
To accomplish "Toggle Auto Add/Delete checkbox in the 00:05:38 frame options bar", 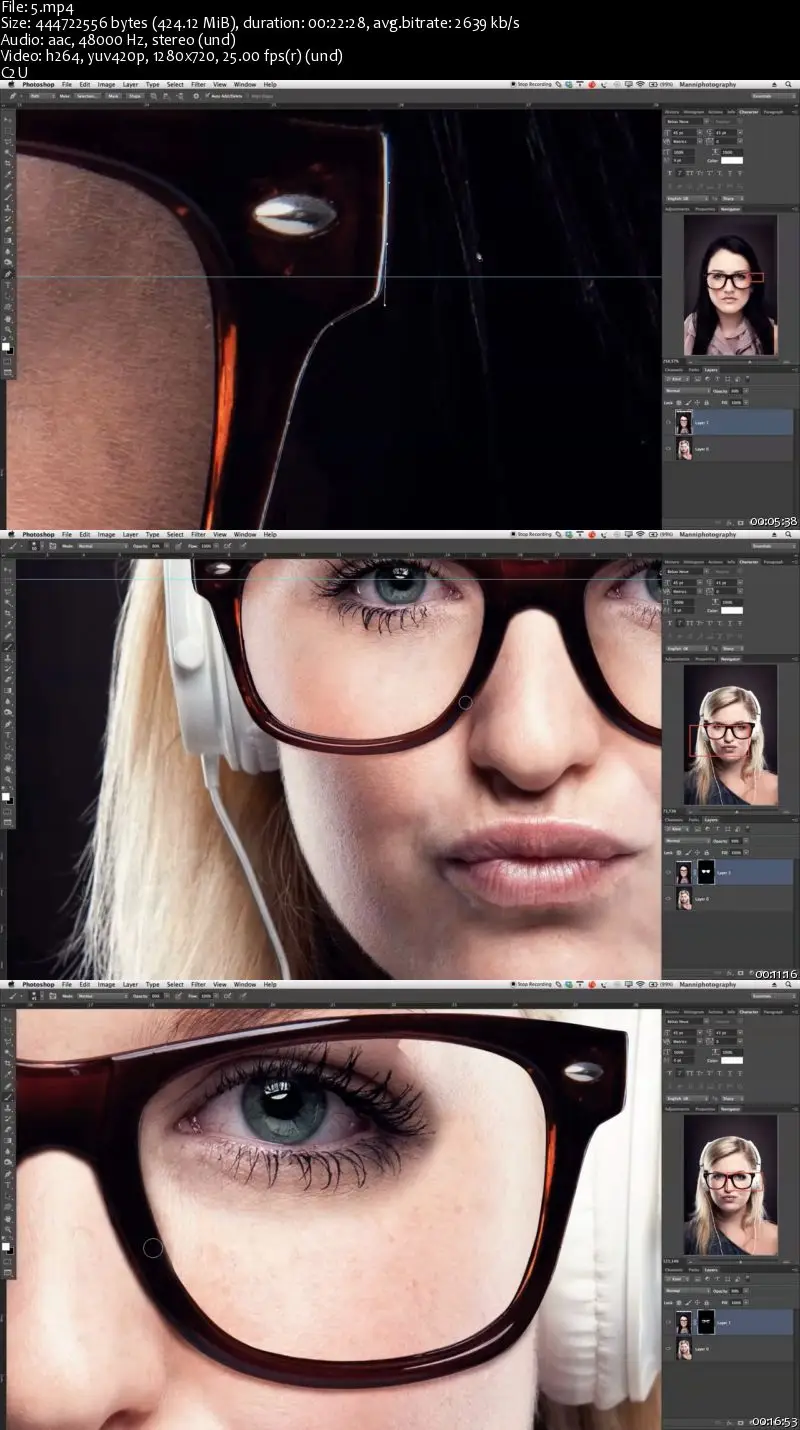I will click(207, 96).
